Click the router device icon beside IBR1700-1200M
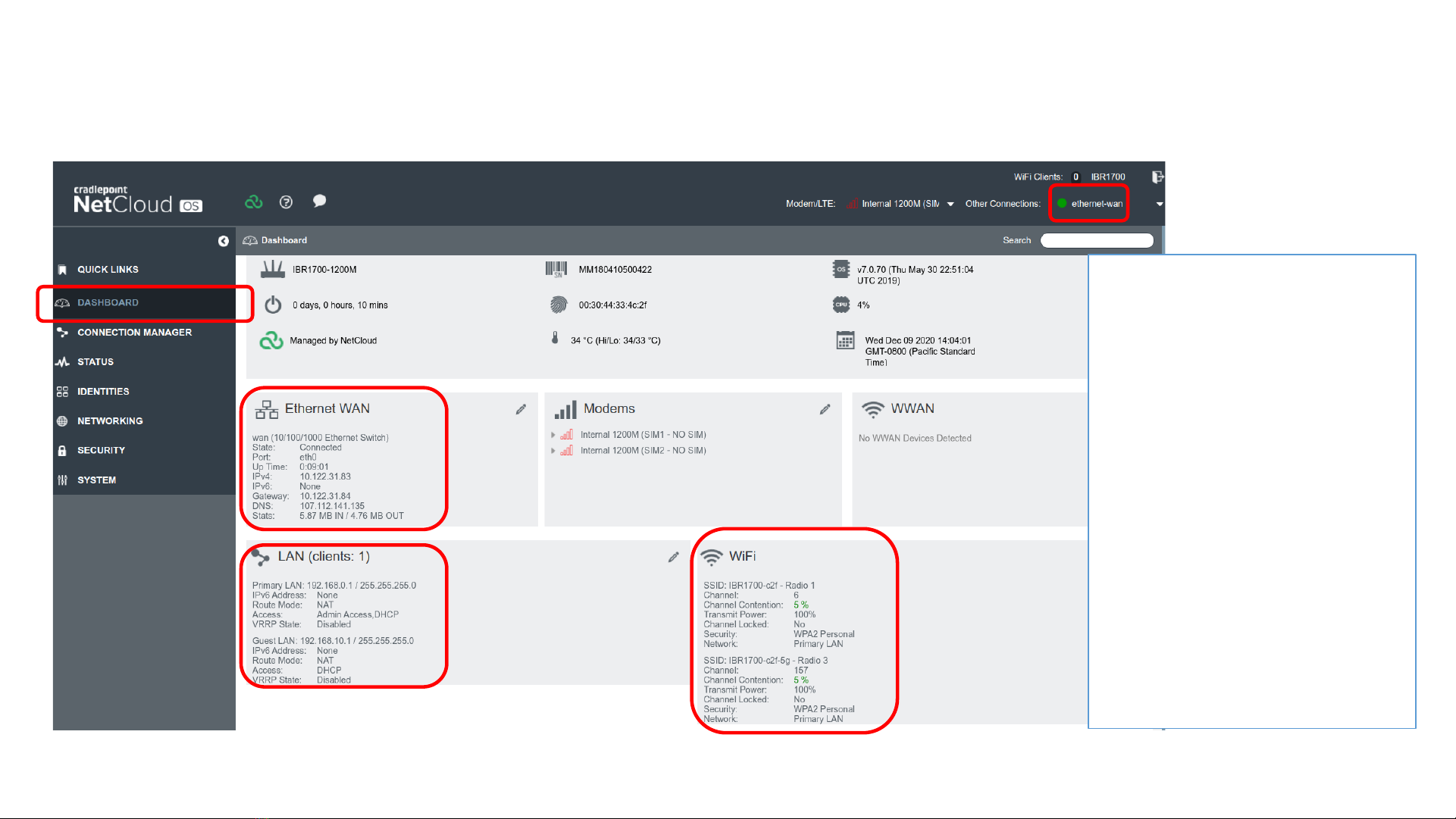This screenshot has width=1456, height=819. click(x=273, y=269)
